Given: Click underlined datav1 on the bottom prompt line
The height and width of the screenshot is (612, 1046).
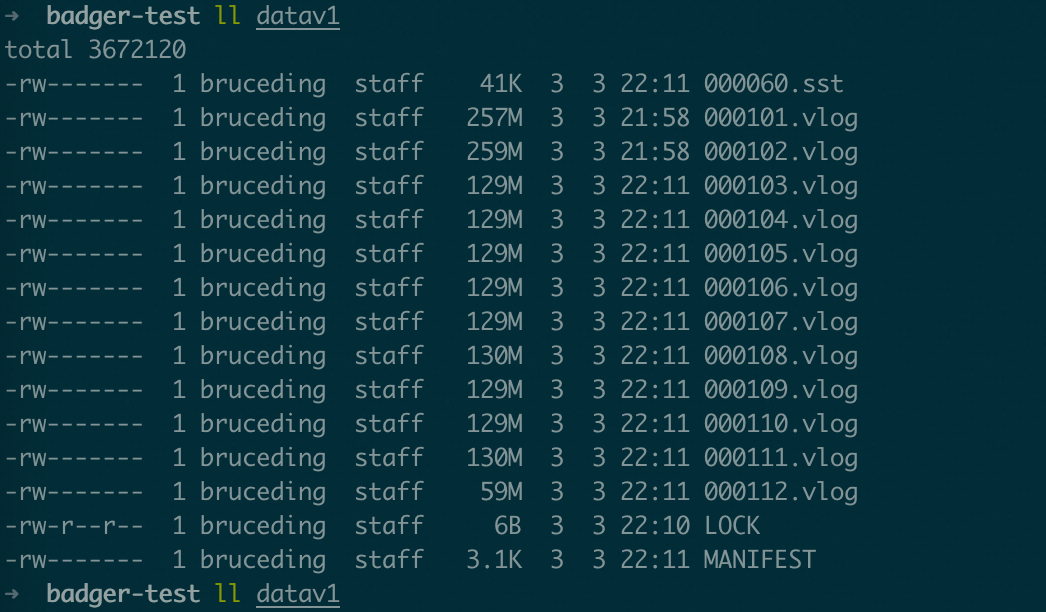Looking at the screenshot, I should tap(298, 594).
